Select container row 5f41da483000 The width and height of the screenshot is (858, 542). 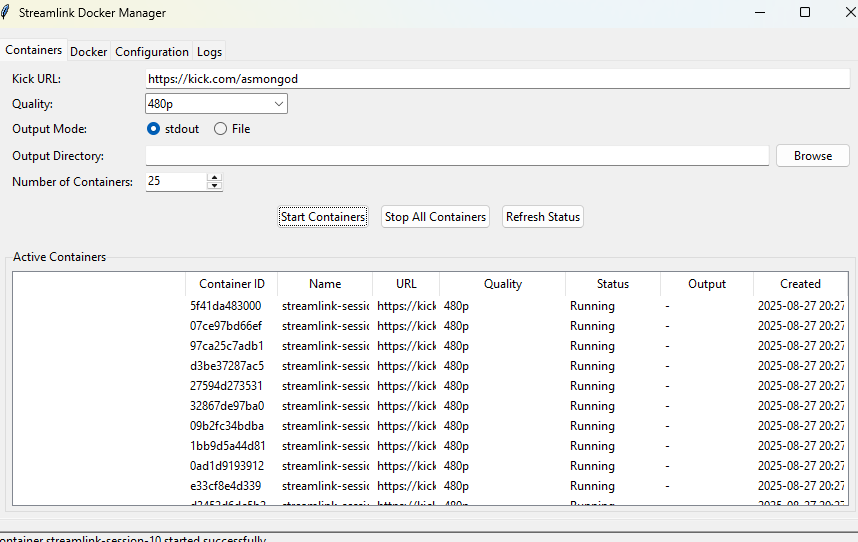[x=226, y=306]
